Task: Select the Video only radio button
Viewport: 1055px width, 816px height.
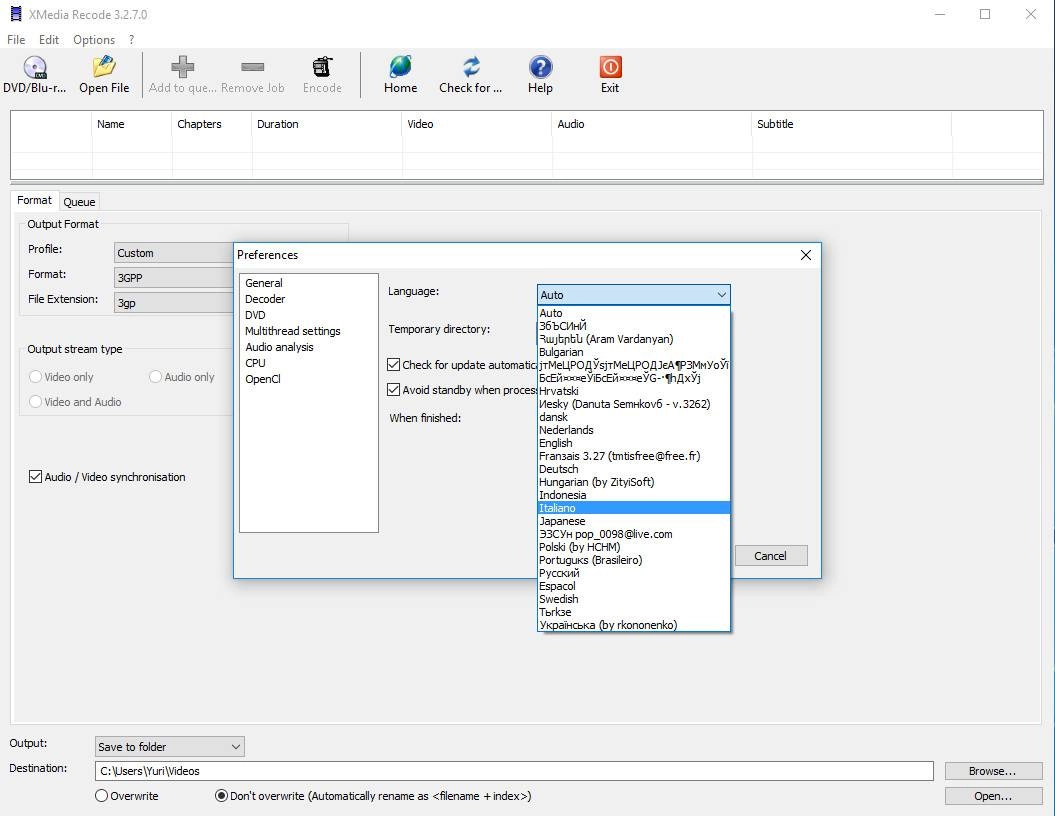Action: (x=36, y=377)
